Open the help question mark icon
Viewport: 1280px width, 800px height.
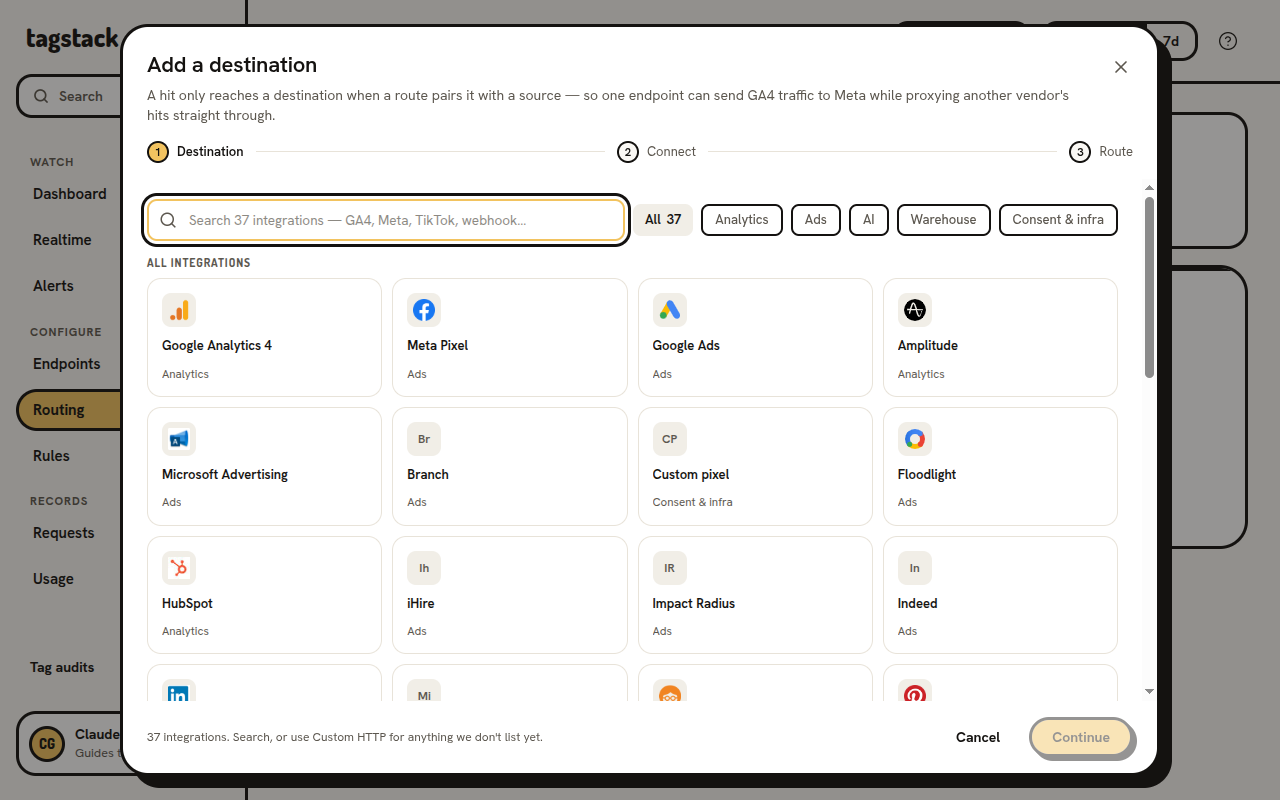[1228, 41]
